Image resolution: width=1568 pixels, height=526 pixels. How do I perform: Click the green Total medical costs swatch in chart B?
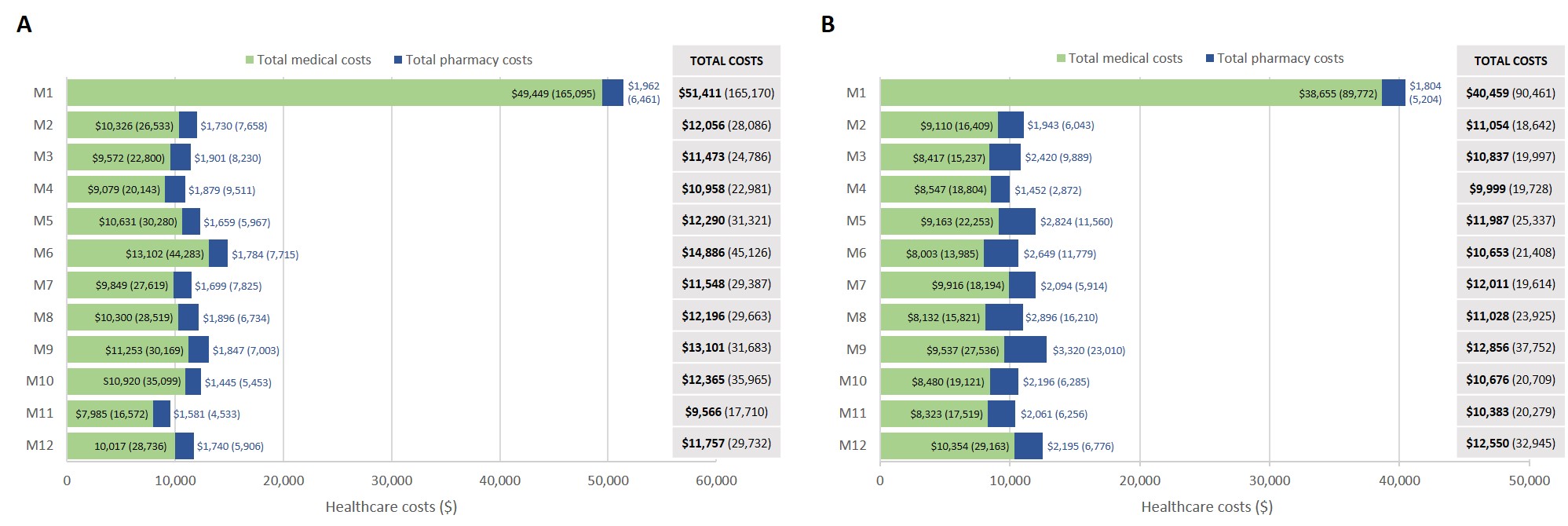click(1062, 59)
